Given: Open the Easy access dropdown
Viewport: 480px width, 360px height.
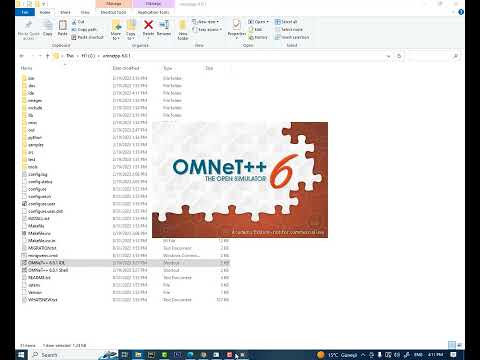Looking at the screenshot, I should (207, 30).
